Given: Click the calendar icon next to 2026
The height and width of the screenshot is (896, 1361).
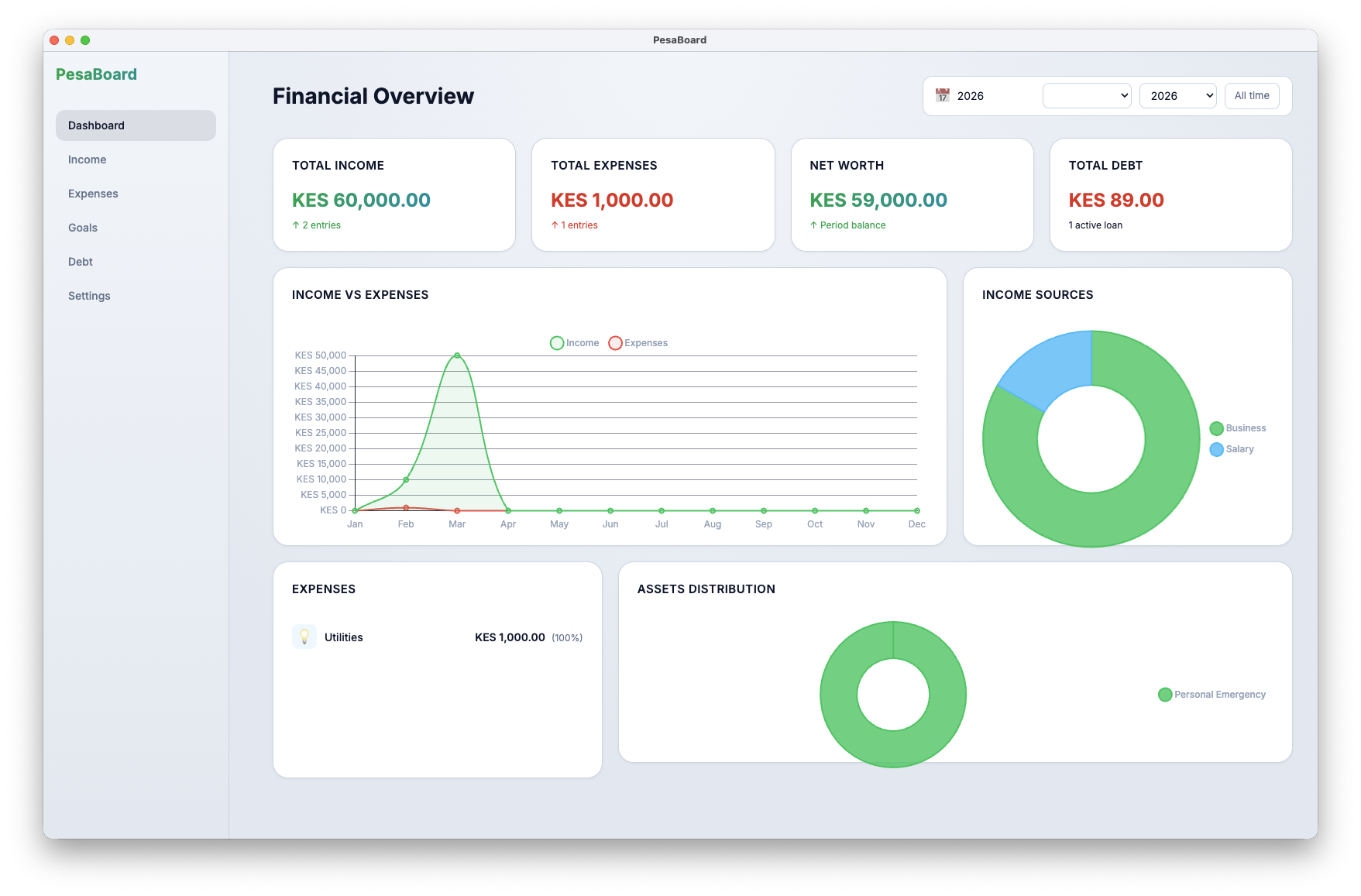Looking at the screenshot, I should coord(942,95).
